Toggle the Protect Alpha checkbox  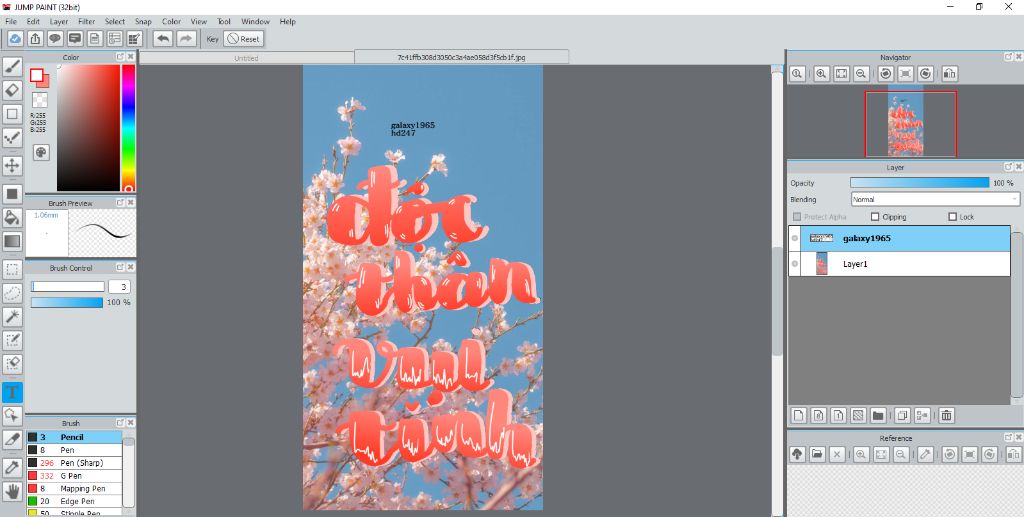[x=797, y=217]
